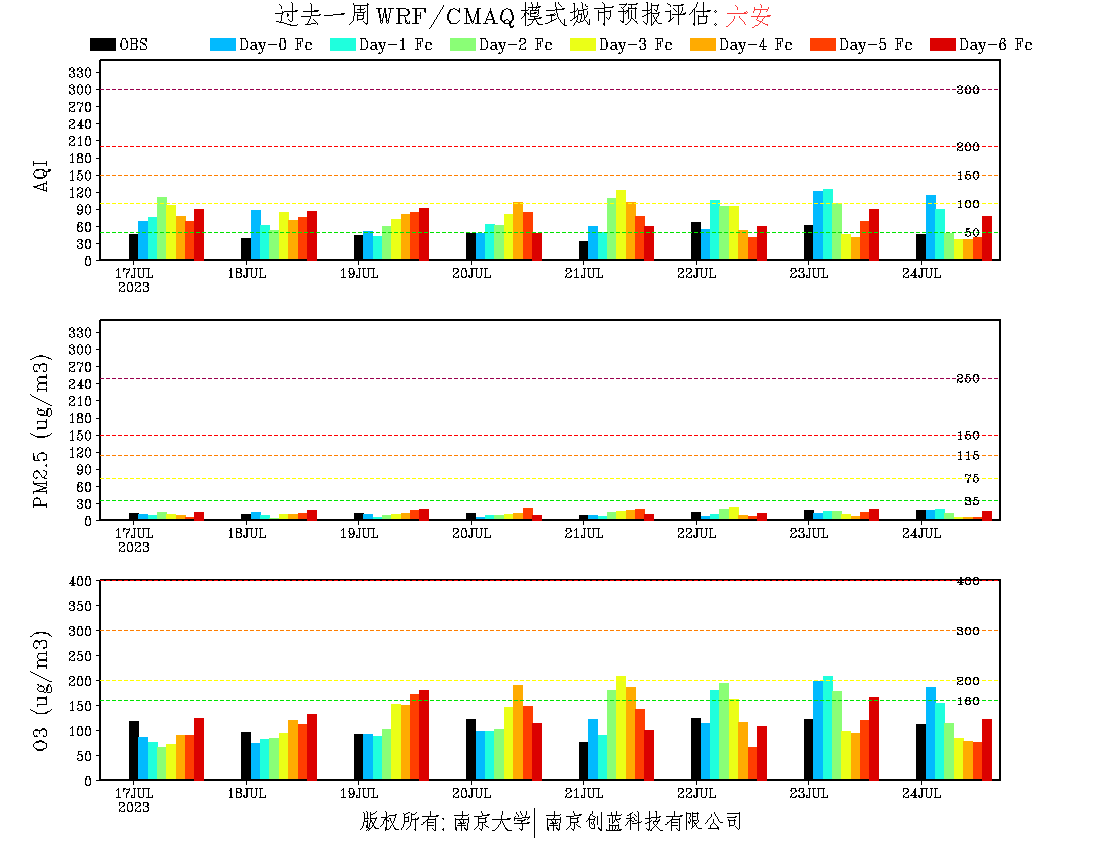1100x850 pixels.
Task: Click the right-side '200' threshold label in AQI chart
Action: (x=967, y=147)
